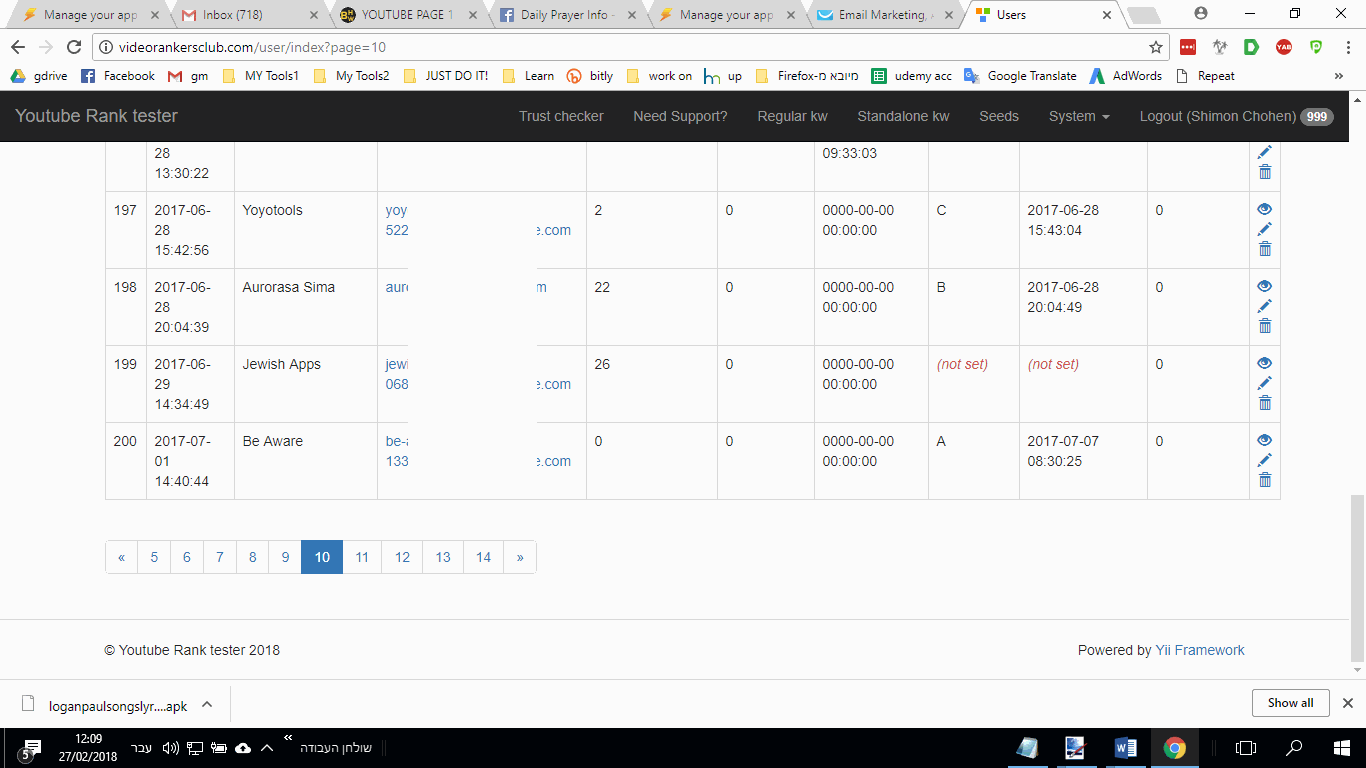Bookmark this page with star icon
Image resolution: width=1366 pixels, height=768 pixels.
coord(1156,47)
